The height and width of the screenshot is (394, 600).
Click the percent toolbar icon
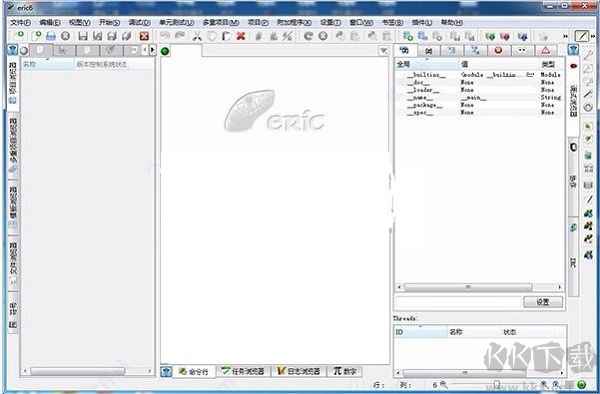click(287, 36)
